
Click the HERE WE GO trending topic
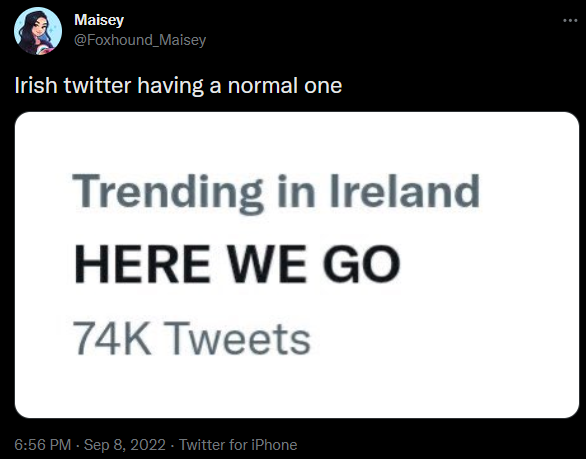(237, 264)
